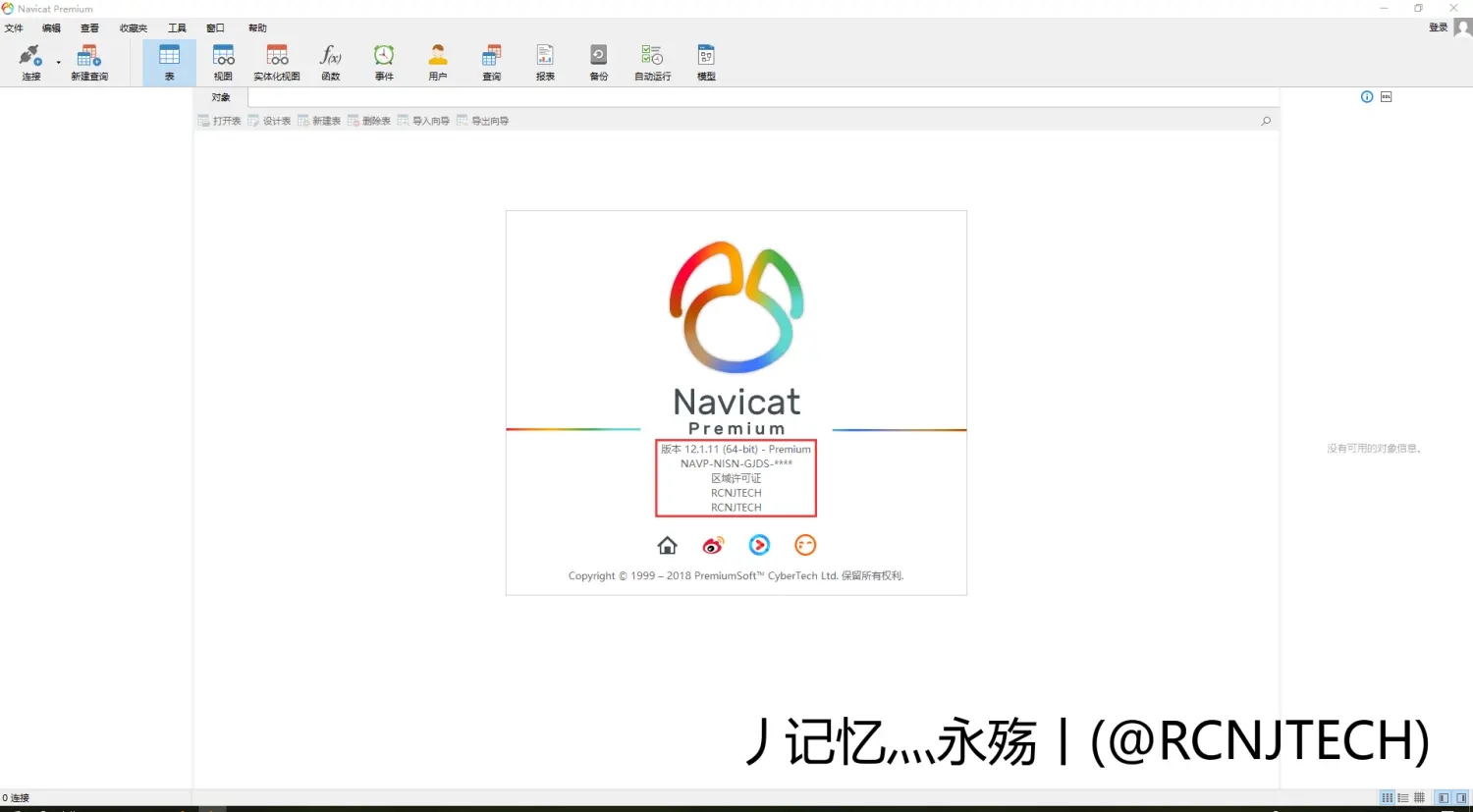
Task: Switch to list view
Action: 1403,797
